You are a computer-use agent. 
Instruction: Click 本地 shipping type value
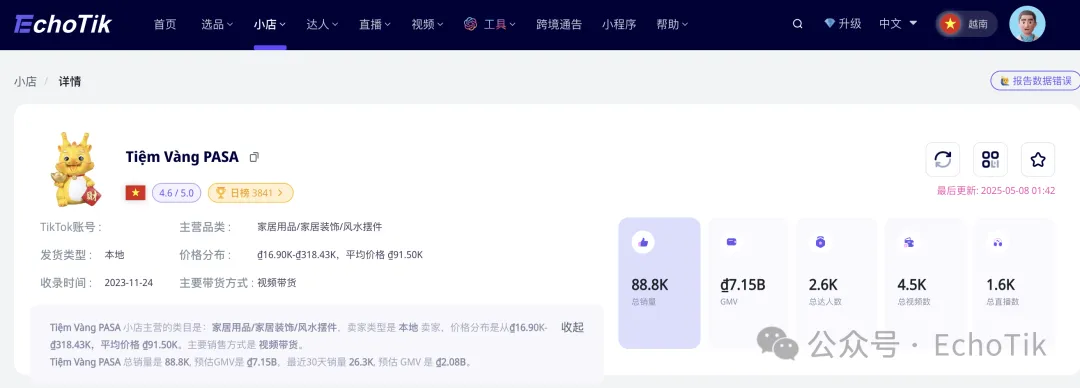pos(114,255)
